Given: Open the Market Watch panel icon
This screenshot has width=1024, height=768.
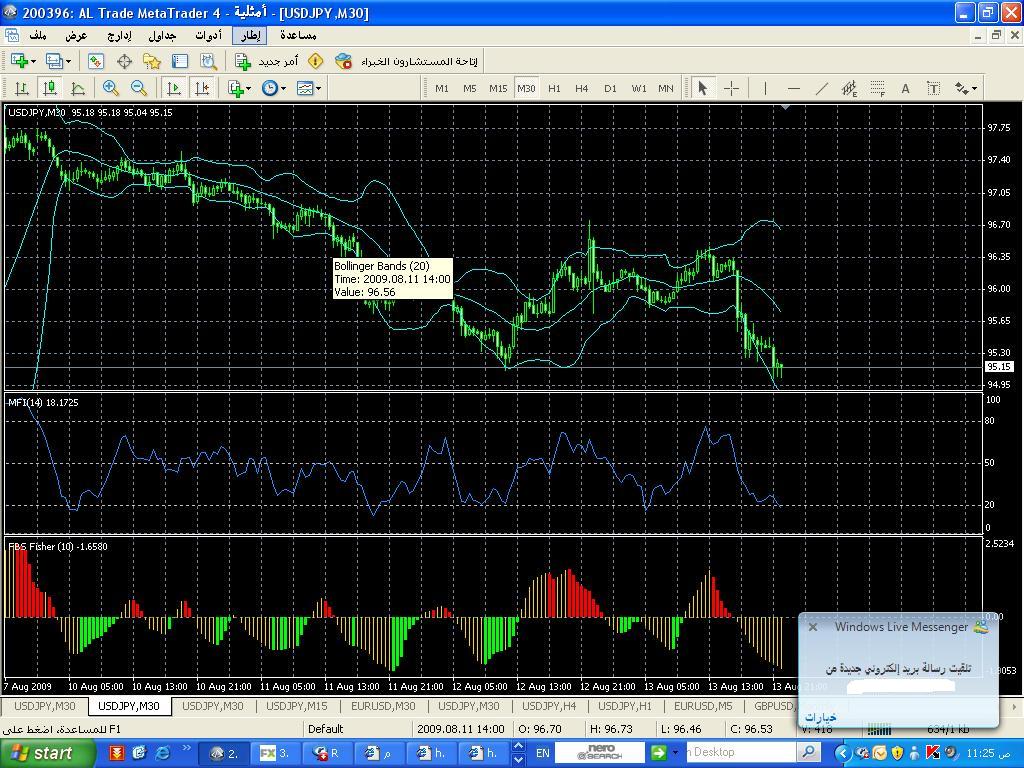Looking at the screenshot, I should click(x=97, y=61).
